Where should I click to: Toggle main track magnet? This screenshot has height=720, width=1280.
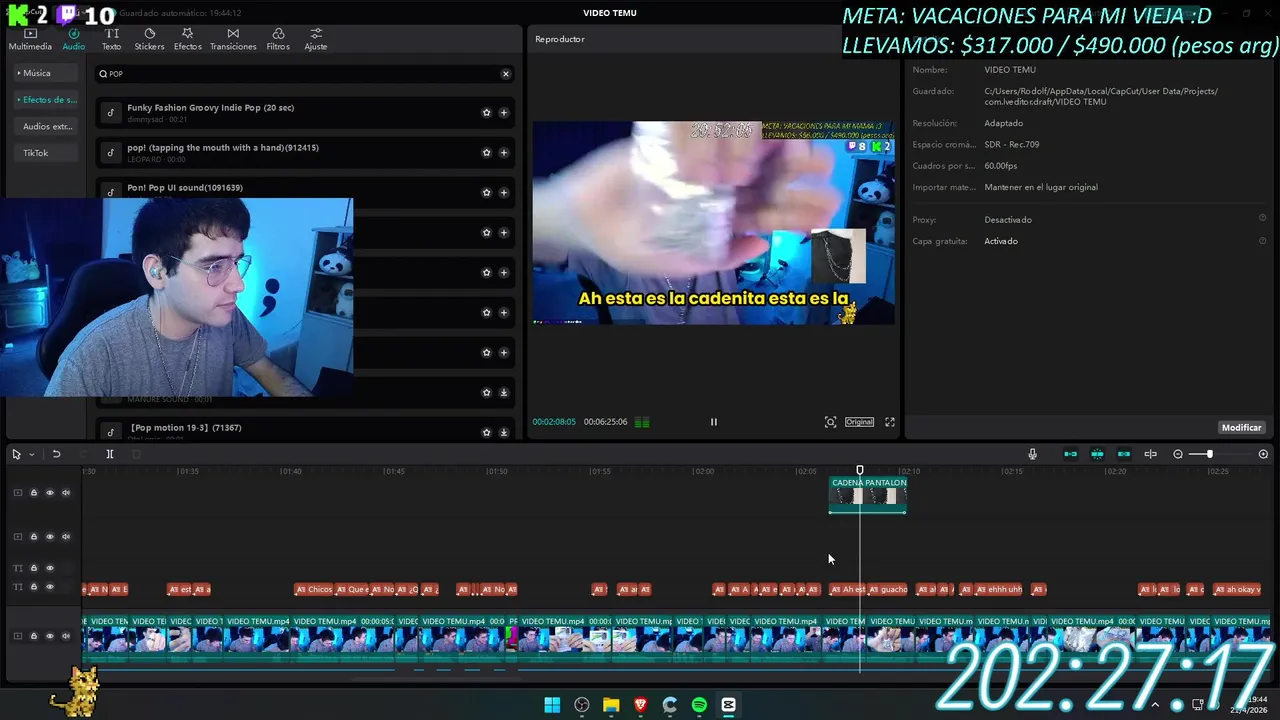click(1070, 454)
